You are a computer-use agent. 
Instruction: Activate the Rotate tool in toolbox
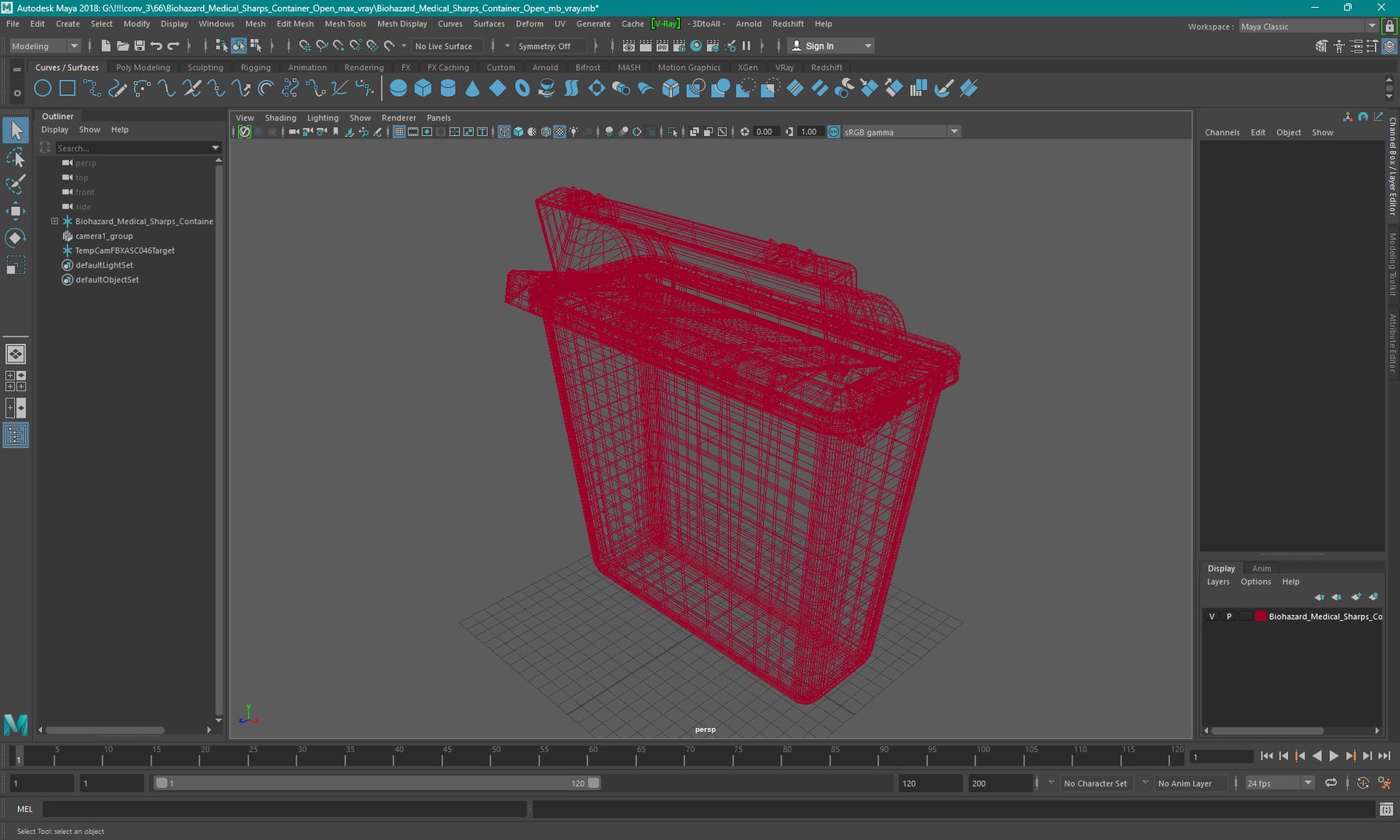pyautogui.click(x=16, y=237)
